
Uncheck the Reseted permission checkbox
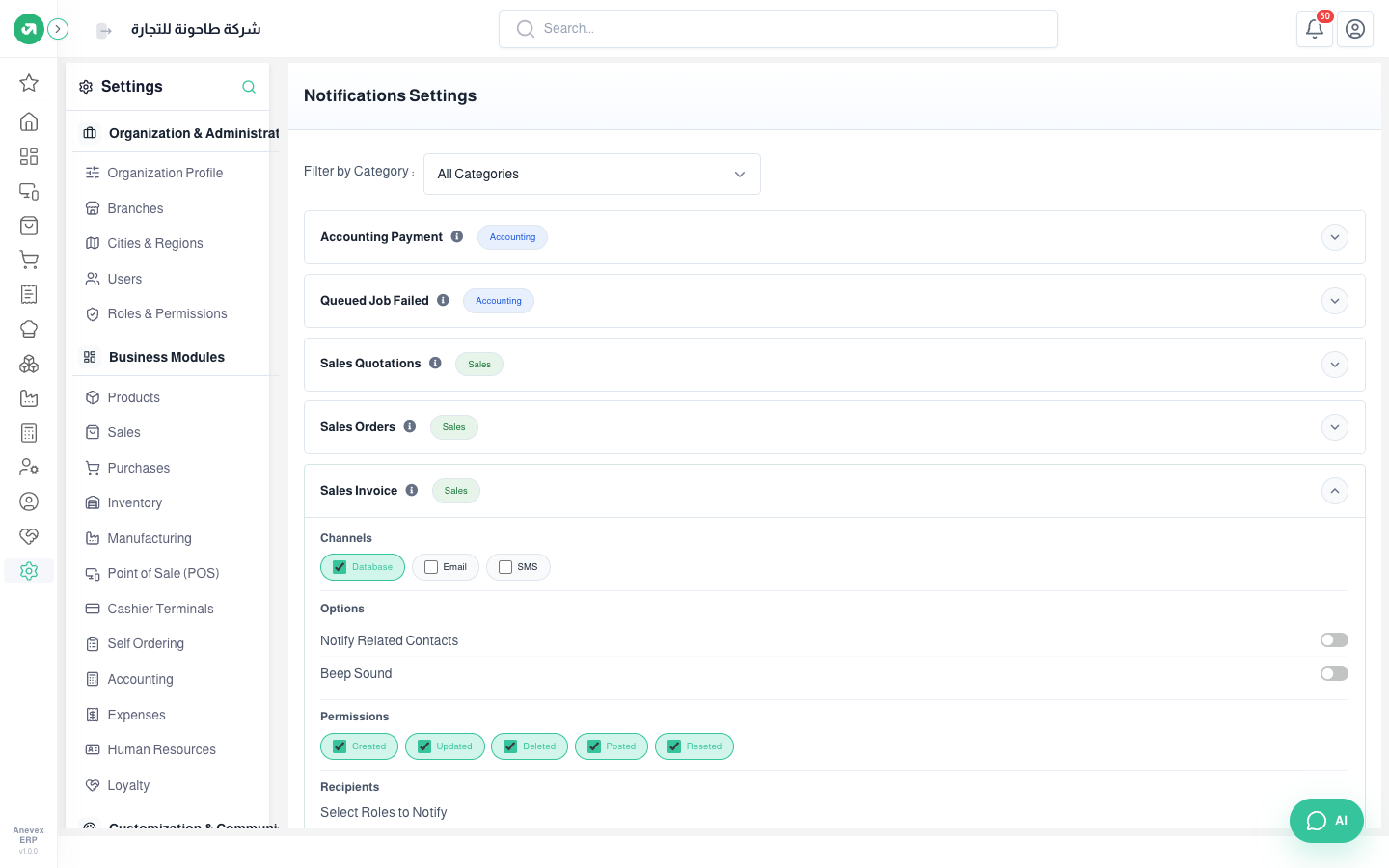674,746
